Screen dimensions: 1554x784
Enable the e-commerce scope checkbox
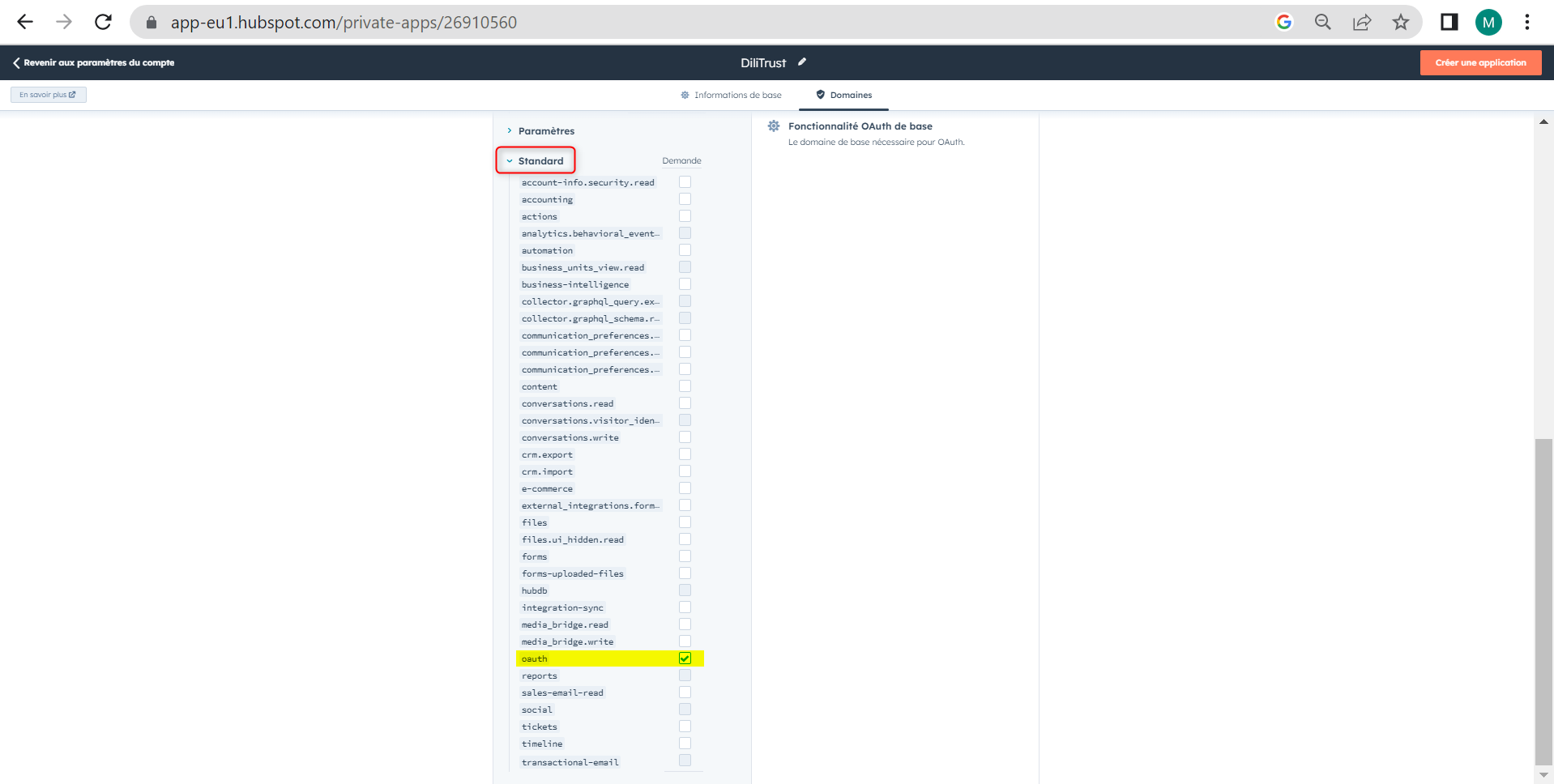685,488
